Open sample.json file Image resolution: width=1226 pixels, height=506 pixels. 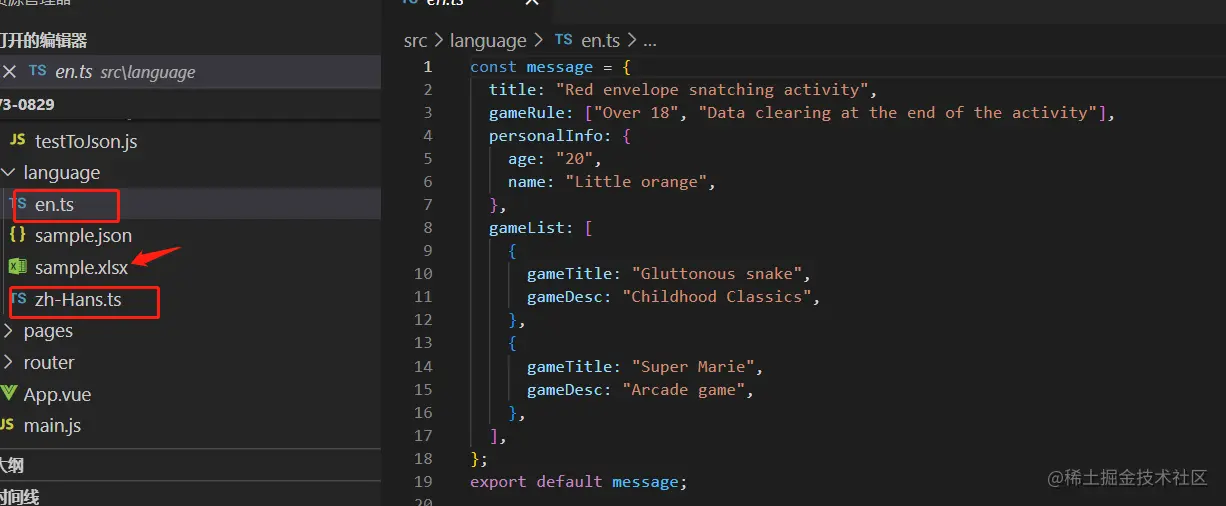pos(83,236)
